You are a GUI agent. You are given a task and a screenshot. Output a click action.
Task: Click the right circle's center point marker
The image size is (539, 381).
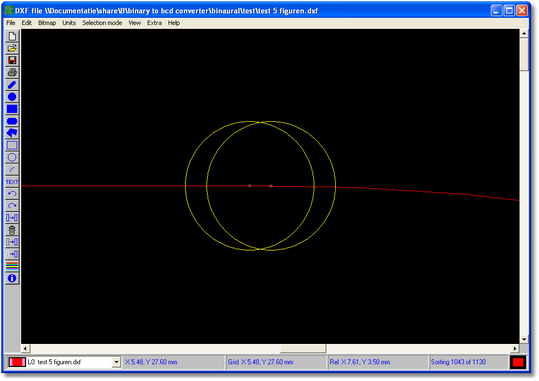[271, 186]
